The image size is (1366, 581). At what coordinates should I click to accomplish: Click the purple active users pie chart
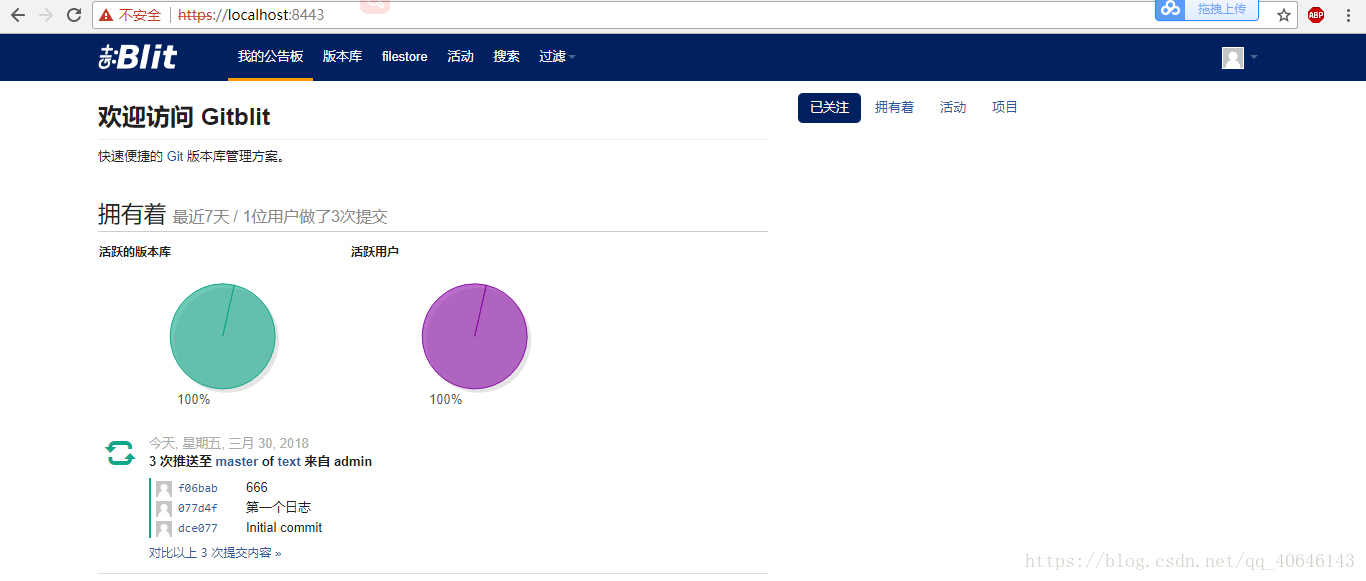pyautogui.click(x=475, y=336)
